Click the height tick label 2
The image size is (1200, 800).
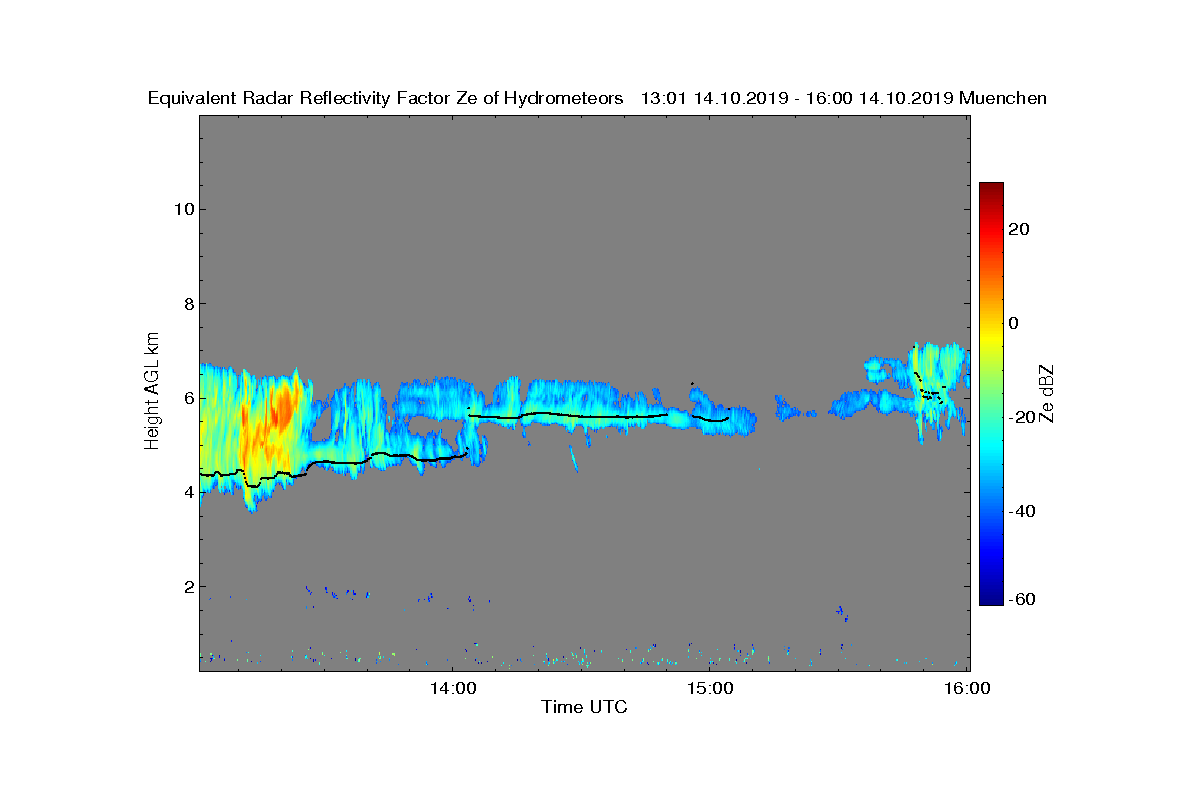(187, 586)
